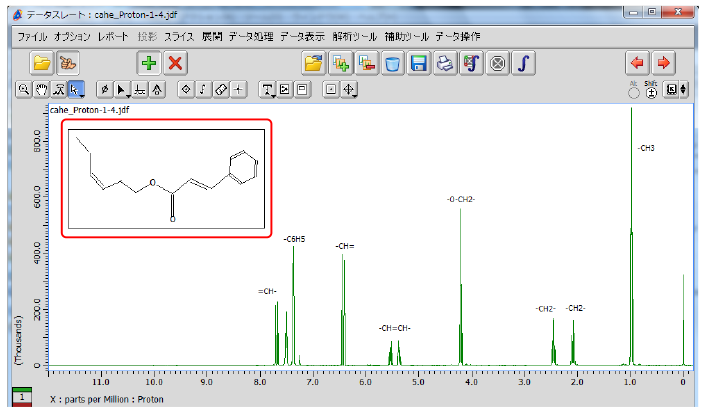Image resolution: width=704 pixels, height=415 pixels.
Task: Click the folder with blue arrow icon
Action: coord(313,63)
